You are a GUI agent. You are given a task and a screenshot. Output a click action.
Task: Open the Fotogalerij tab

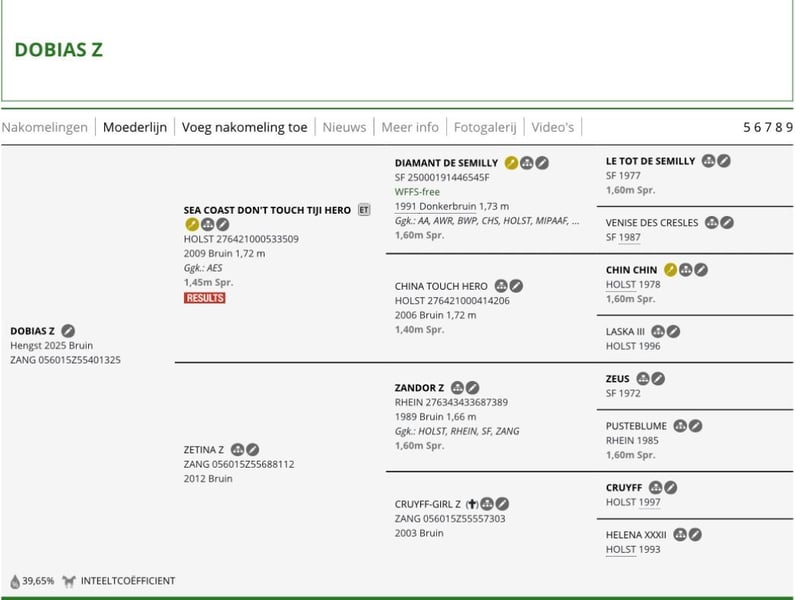485,127
